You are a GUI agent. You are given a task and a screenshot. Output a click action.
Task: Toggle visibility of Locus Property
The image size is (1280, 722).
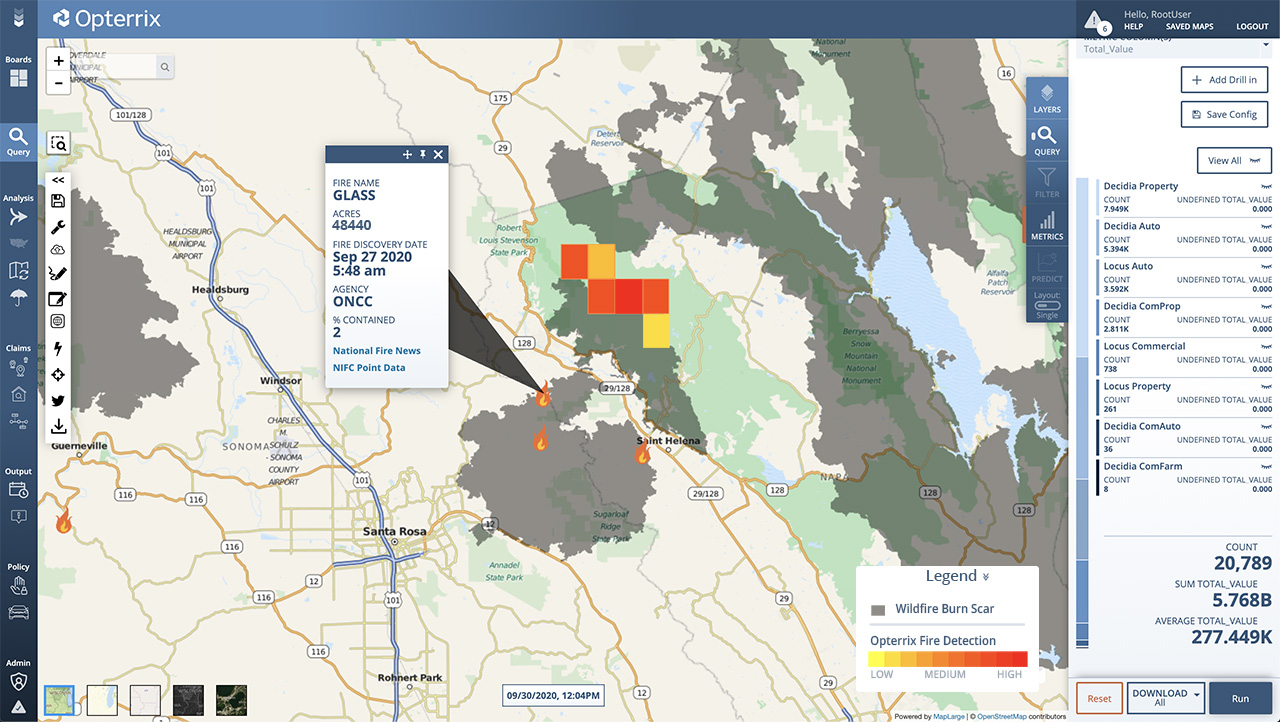(1266, 386)
